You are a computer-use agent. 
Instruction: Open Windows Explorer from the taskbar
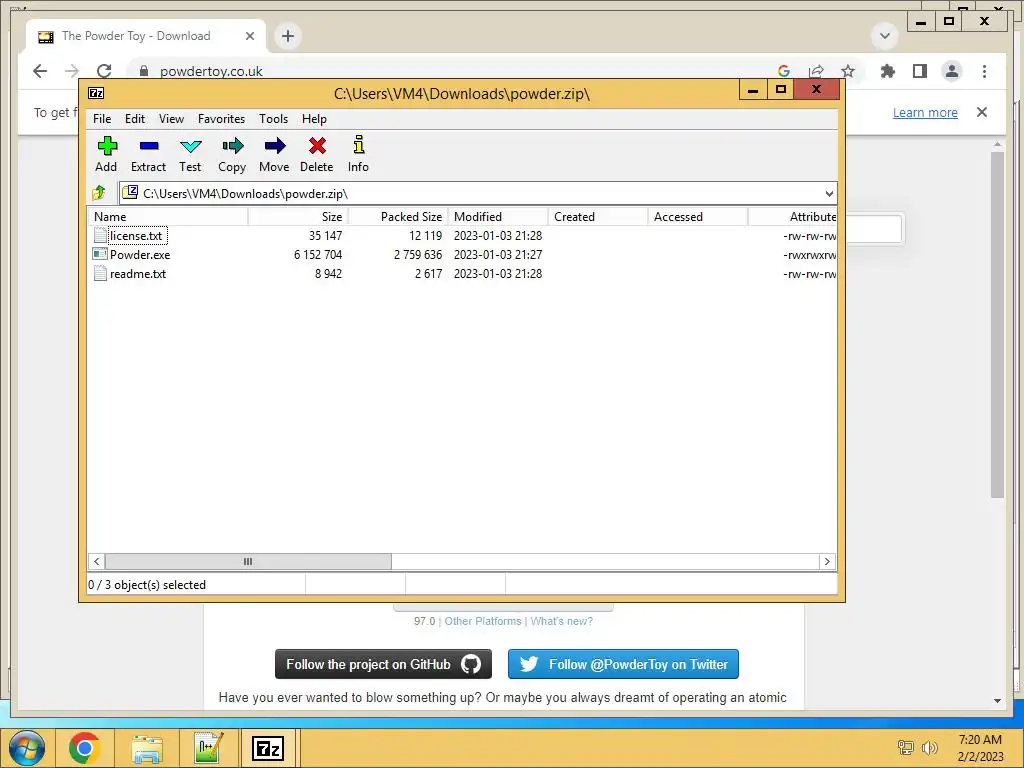tap(147, 748)
